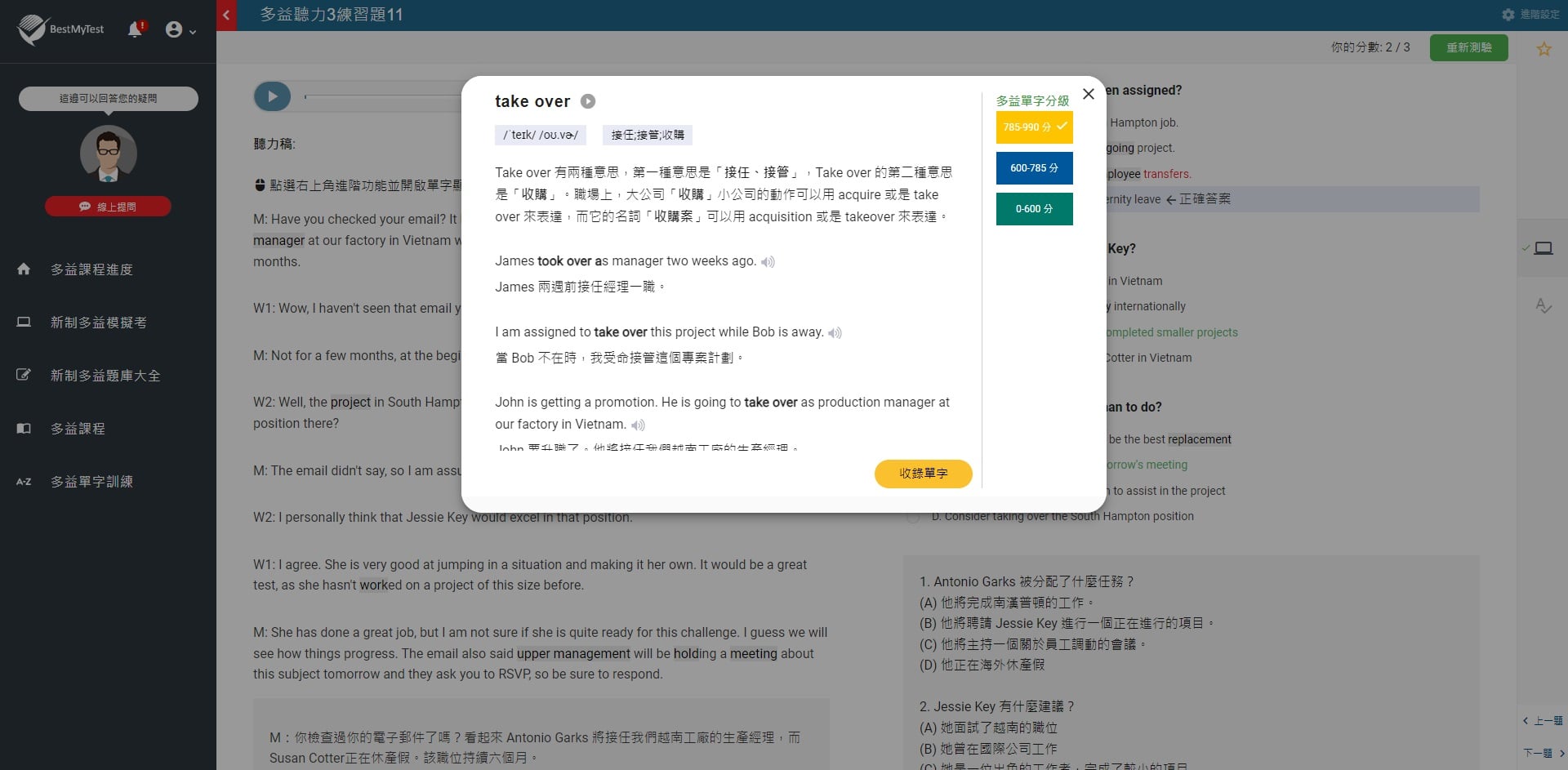Screen dimensions: 1568x770
Task: Bookmark this exercise with the star icon
Action: click(x=1543, y=49)
